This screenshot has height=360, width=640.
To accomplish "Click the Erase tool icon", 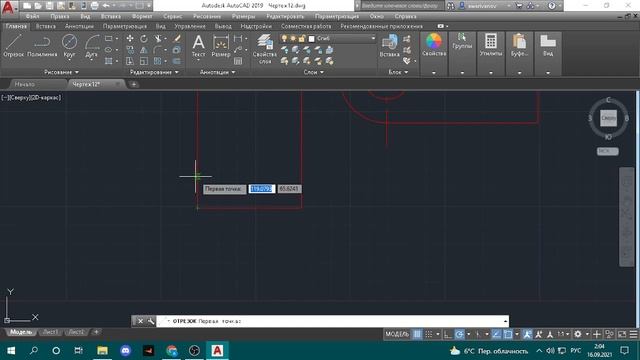I will (177, 38).
